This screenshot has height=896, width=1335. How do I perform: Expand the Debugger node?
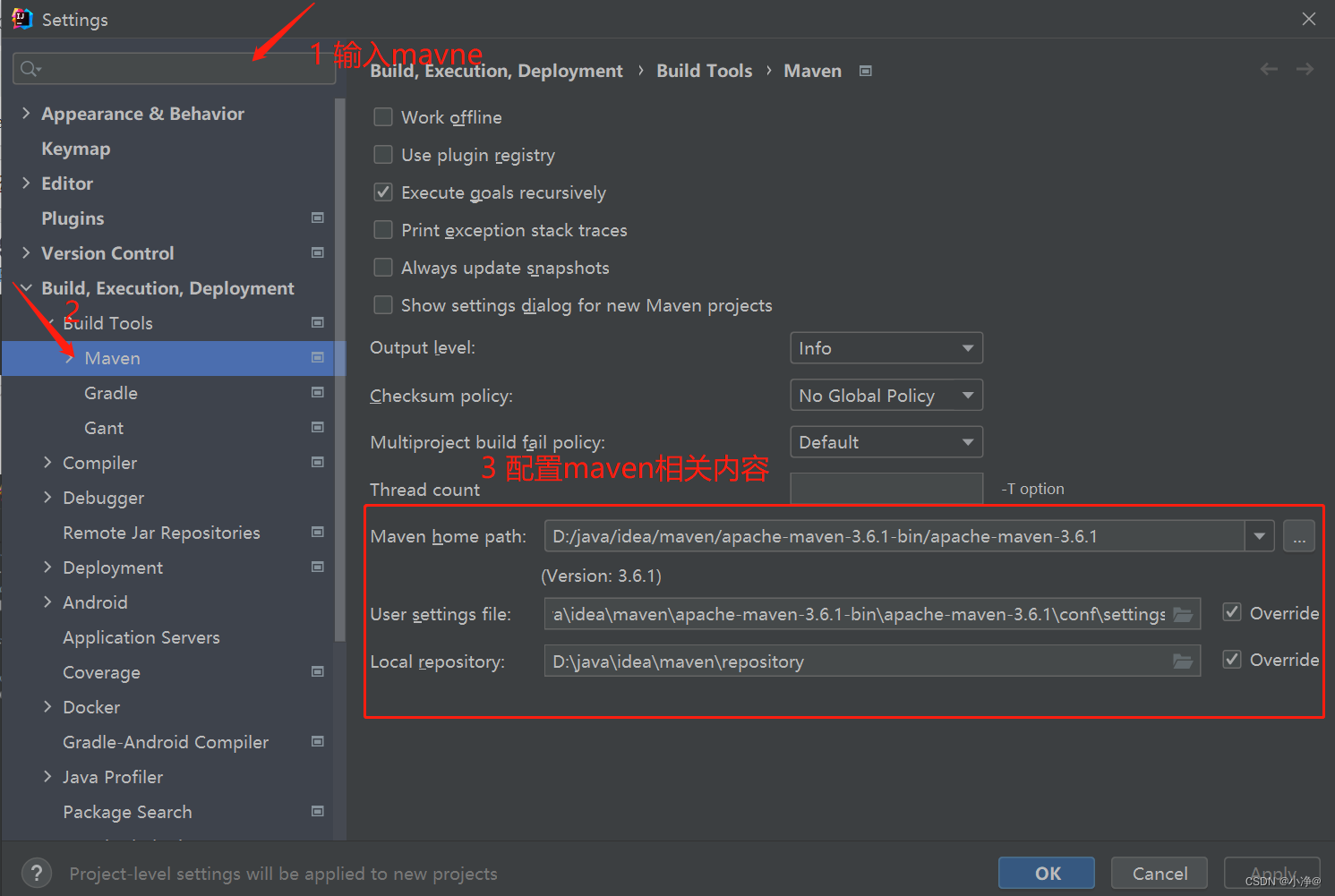tap(47, 497)
